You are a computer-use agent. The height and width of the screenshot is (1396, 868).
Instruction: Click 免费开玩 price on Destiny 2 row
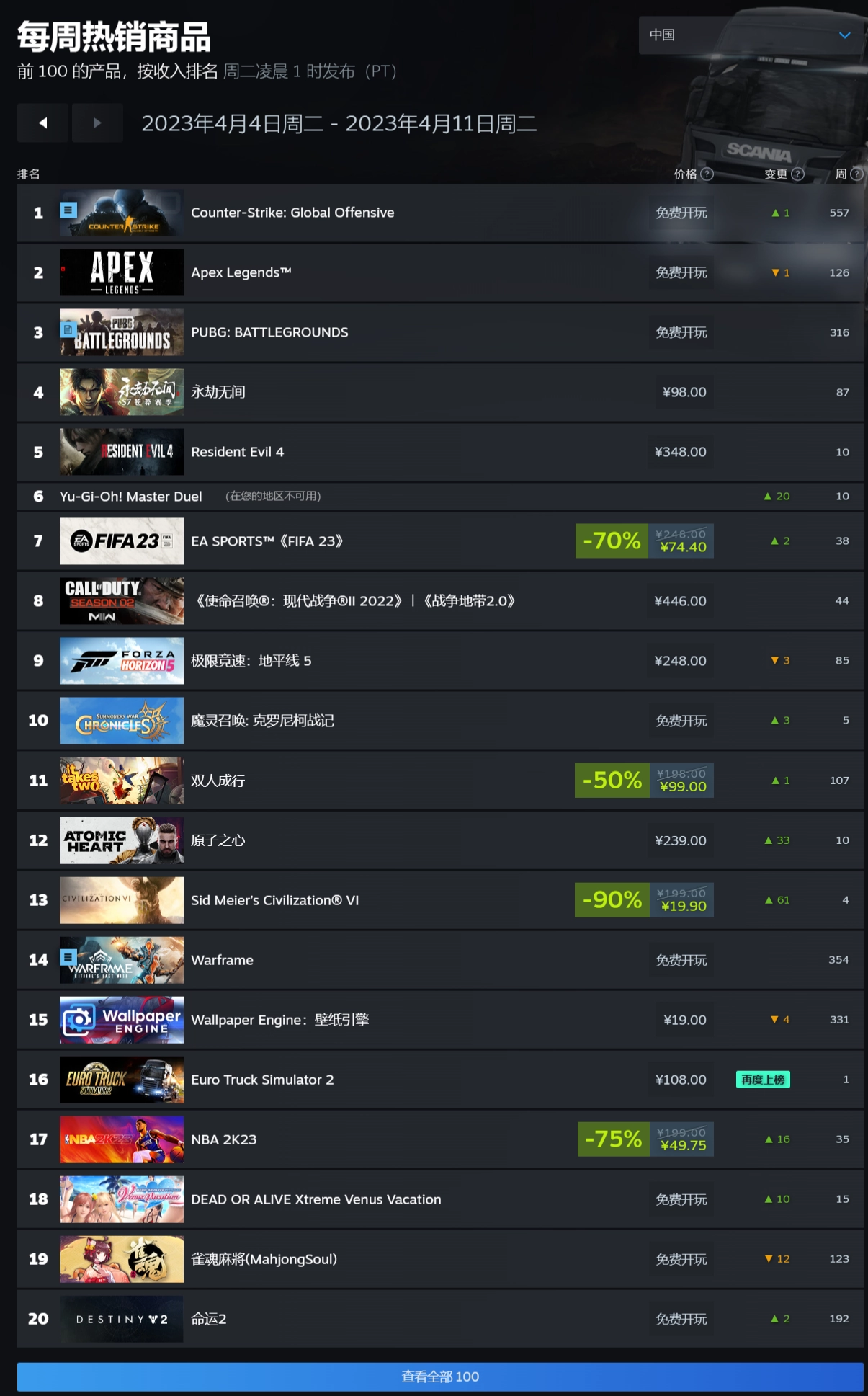coord(681,1319)
